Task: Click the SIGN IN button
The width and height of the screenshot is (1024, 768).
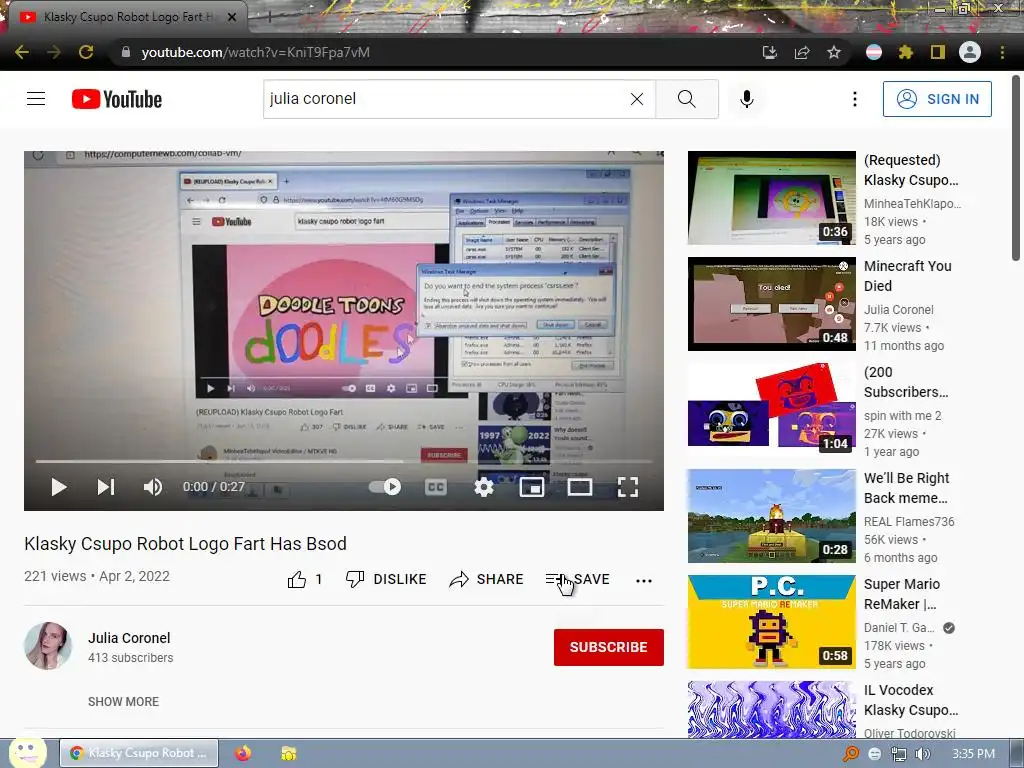Action: 937,99
